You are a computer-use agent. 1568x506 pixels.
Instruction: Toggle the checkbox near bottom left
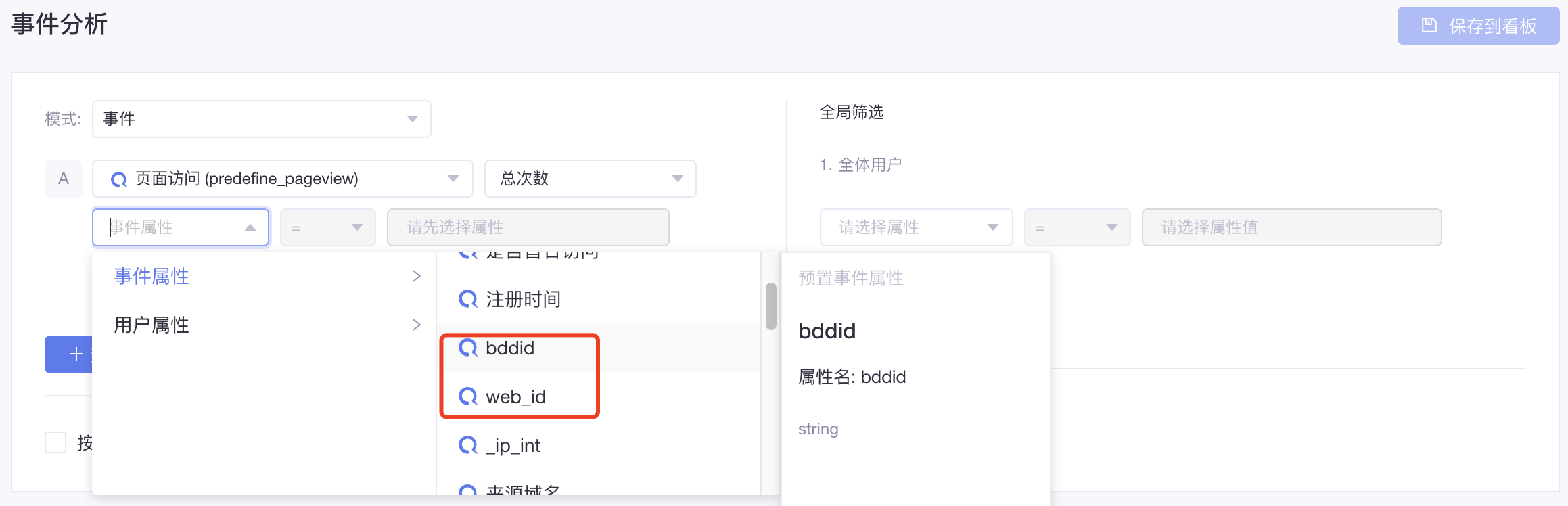pyautogui.click(x=55, y=442)
